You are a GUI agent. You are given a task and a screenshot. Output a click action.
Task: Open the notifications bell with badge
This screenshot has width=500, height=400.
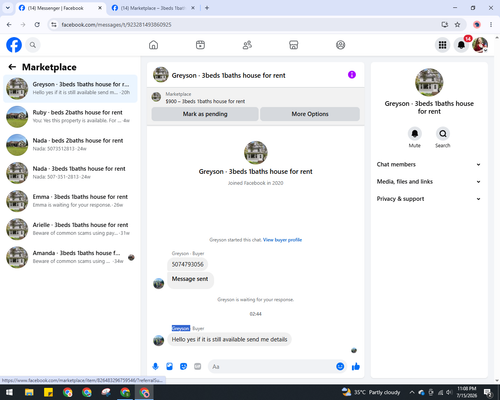coord(461,45)
